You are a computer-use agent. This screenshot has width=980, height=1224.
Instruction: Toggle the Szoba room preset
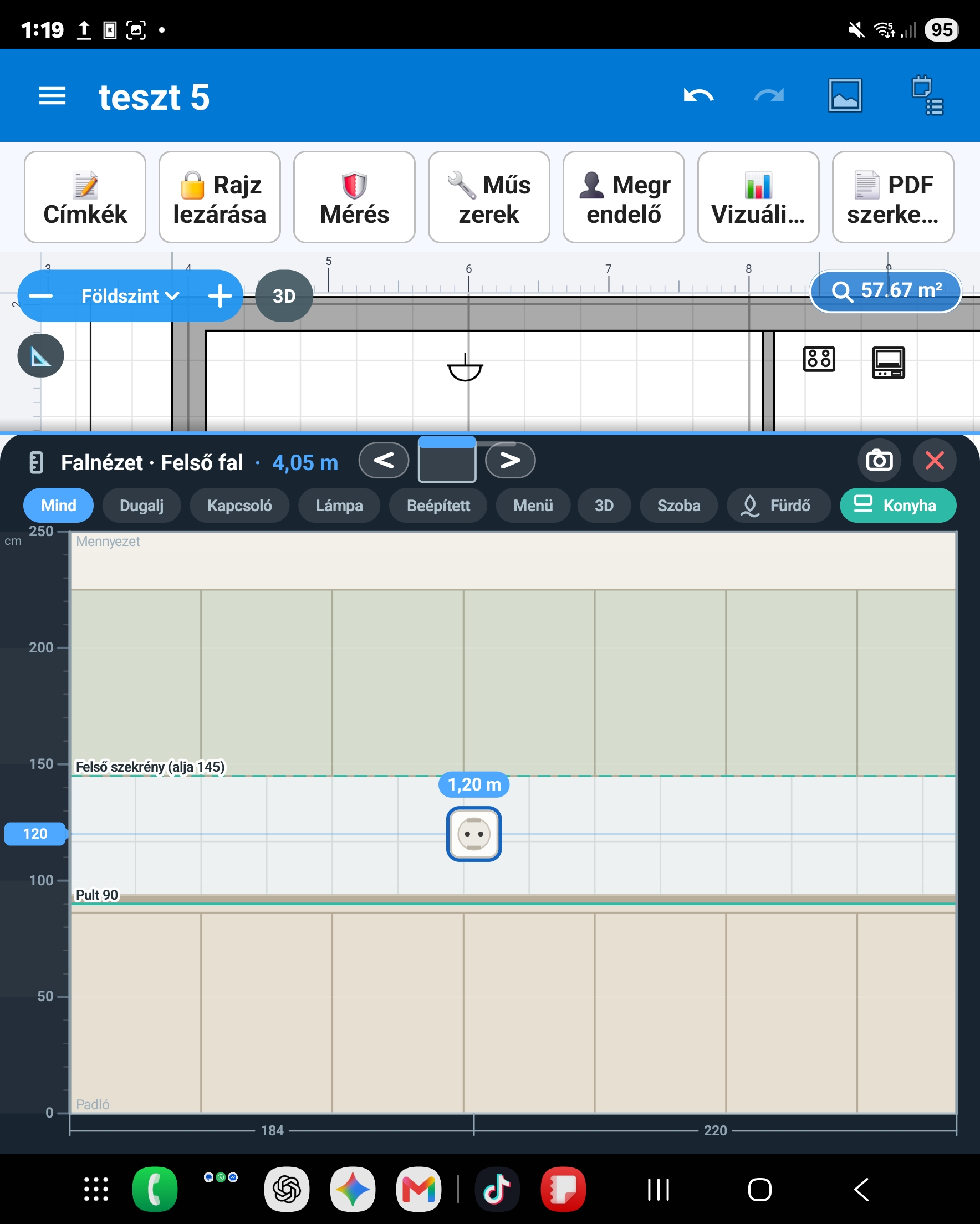point(678,505)
